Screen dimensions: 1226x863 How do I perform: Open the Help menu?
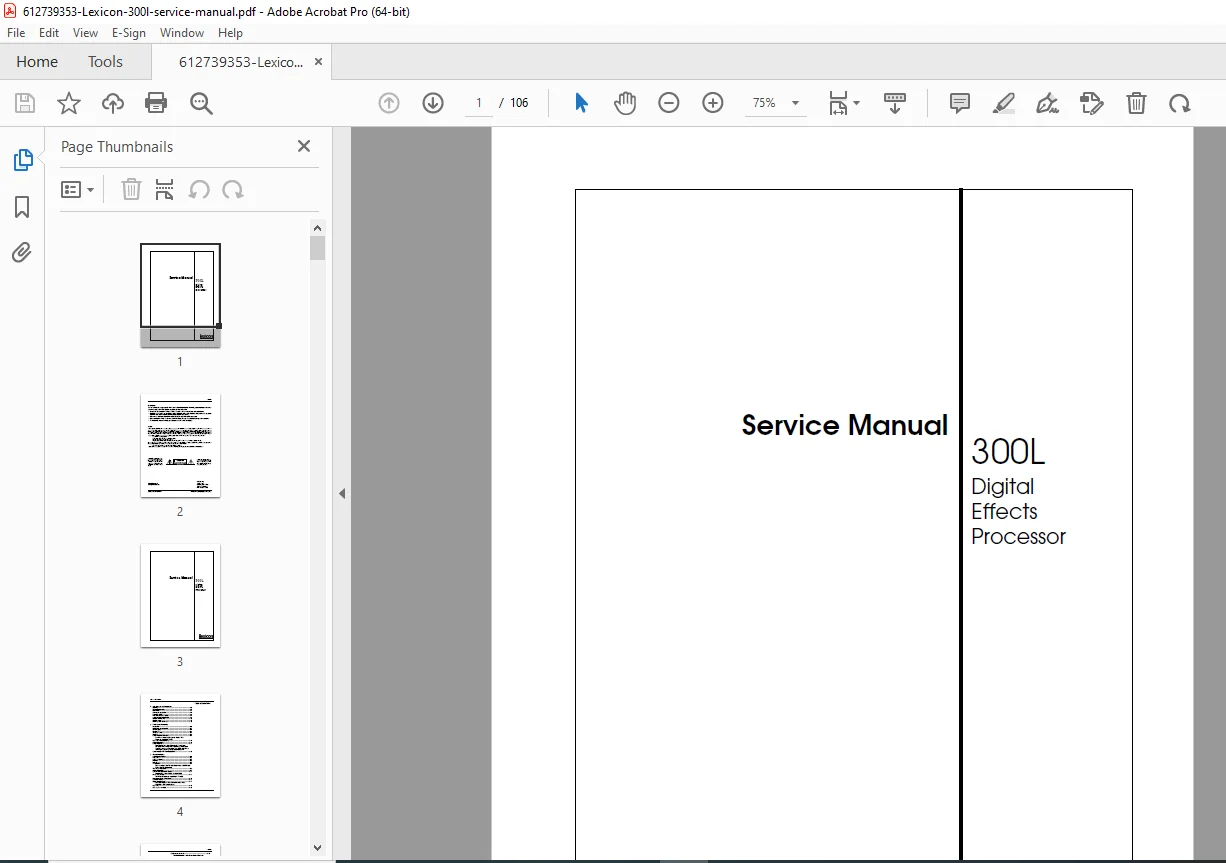(231, 33)
